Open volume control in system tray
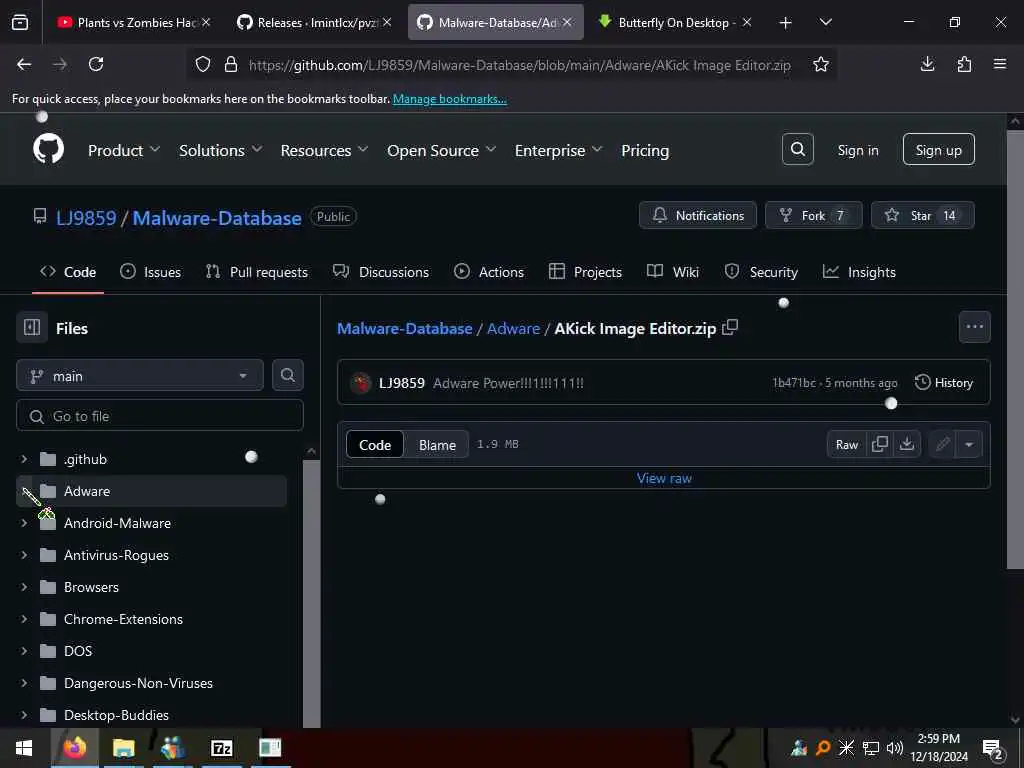The width and height of the screenshot is (1024, 768). [x=895, y=748]
